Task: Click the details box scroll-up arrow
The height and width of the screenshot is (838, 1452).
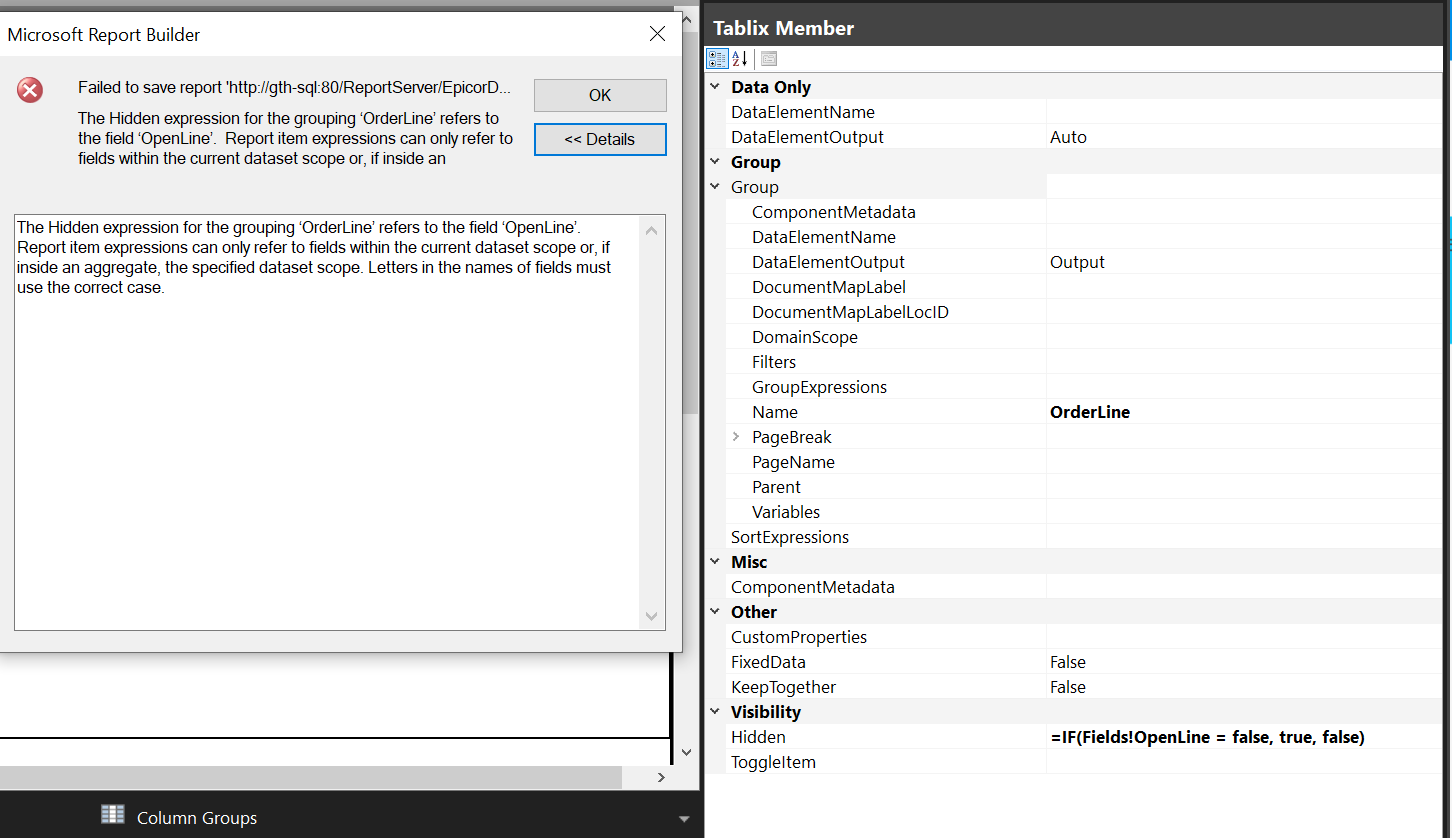Action: point(652,230)
